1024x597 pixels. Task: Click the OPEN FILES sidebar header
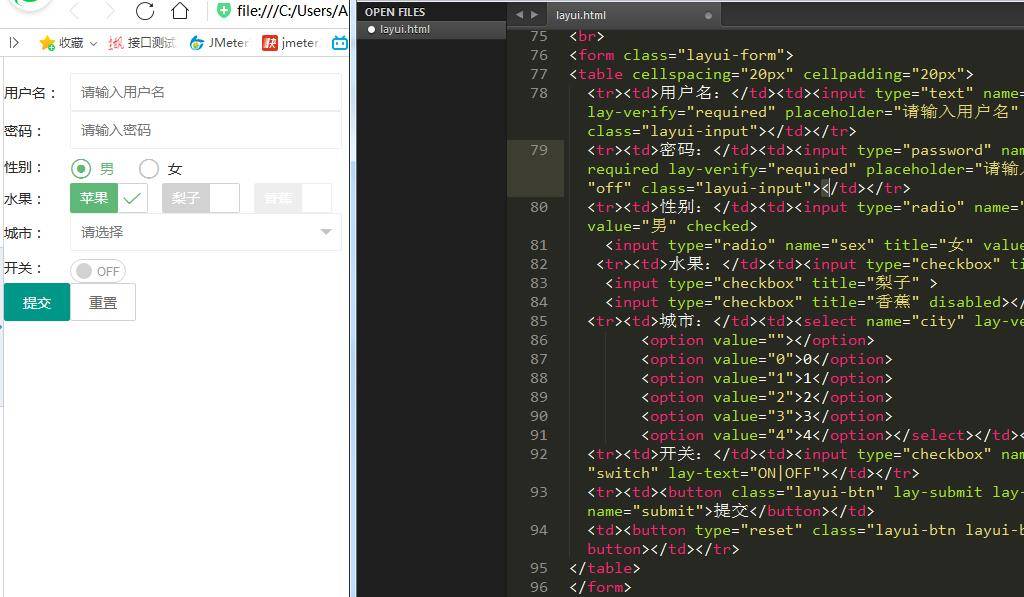(394, 12)
